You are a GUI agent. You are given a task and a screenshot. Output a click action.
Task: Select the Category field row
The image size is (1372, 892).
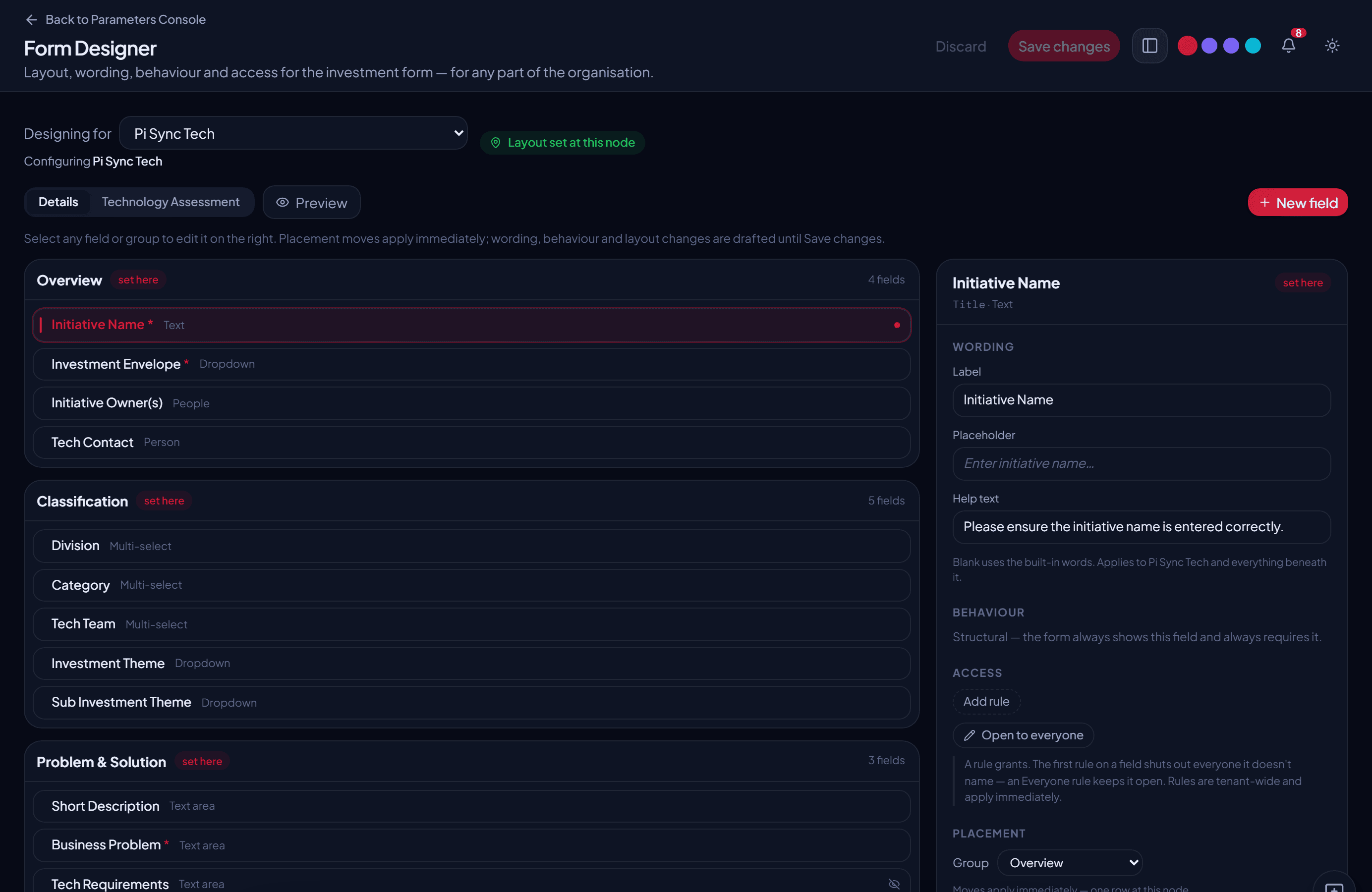click(x=471, y=585)
